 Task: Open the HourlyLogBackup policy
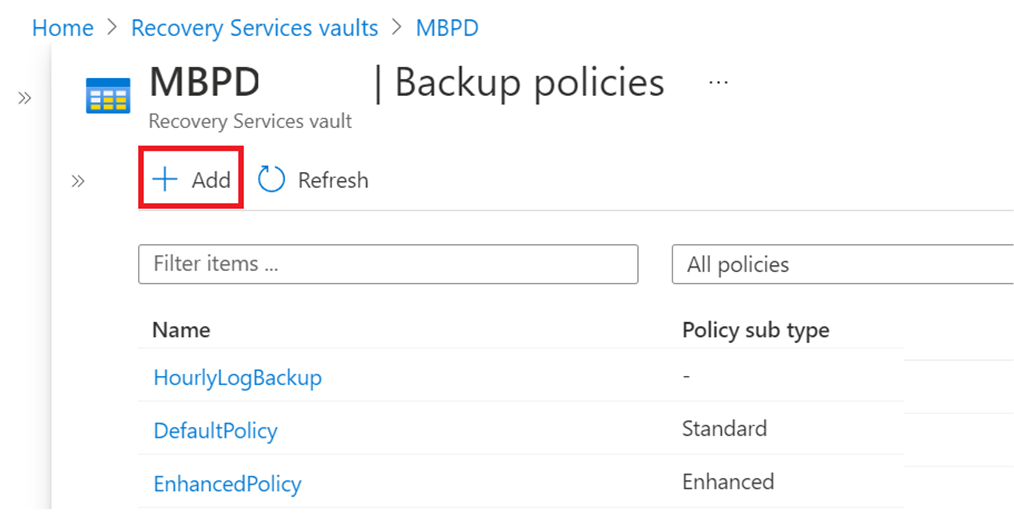237,377
